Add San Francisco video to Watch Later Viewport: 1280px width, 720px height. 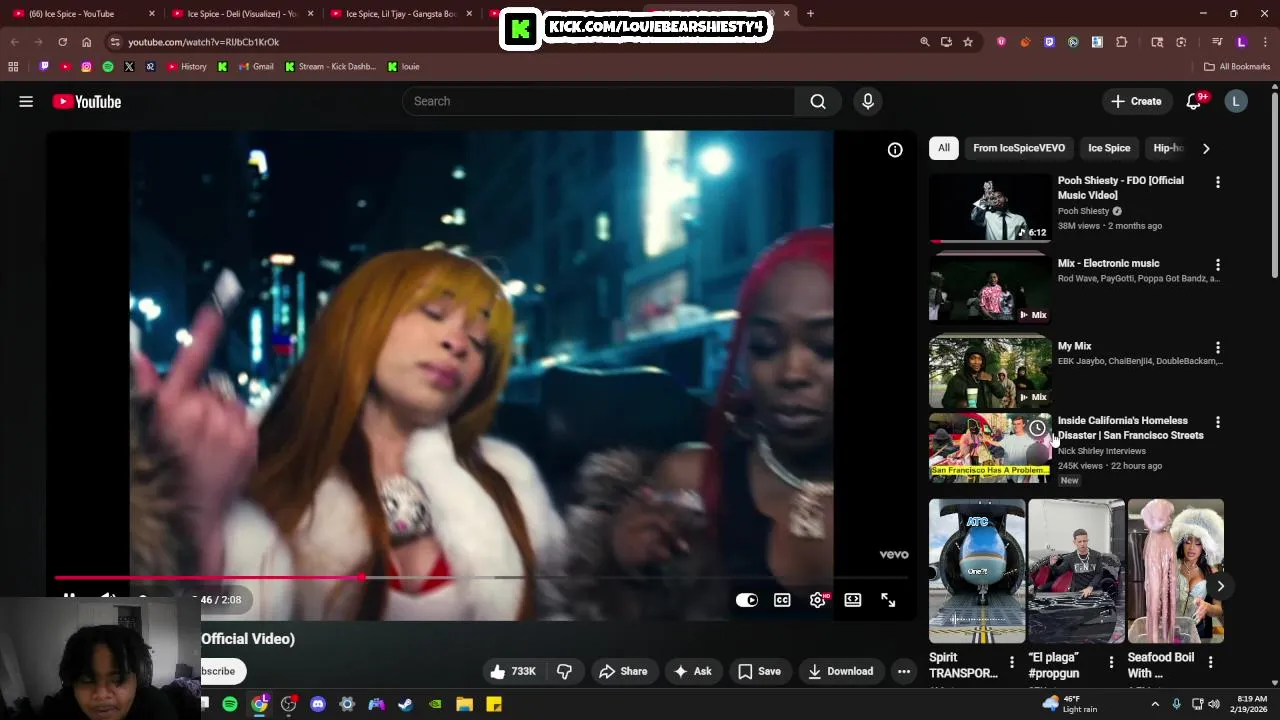coord(1037,428)
